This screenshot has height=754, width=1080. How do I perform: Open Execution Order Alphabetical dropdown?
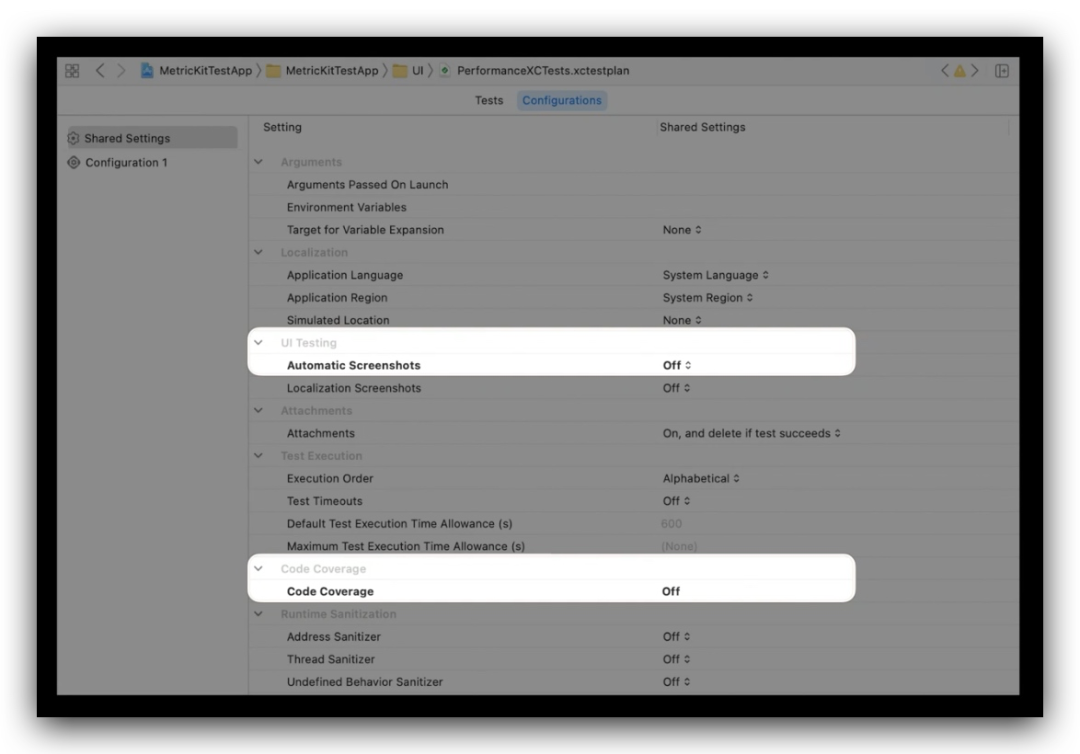tap(701, 479)
